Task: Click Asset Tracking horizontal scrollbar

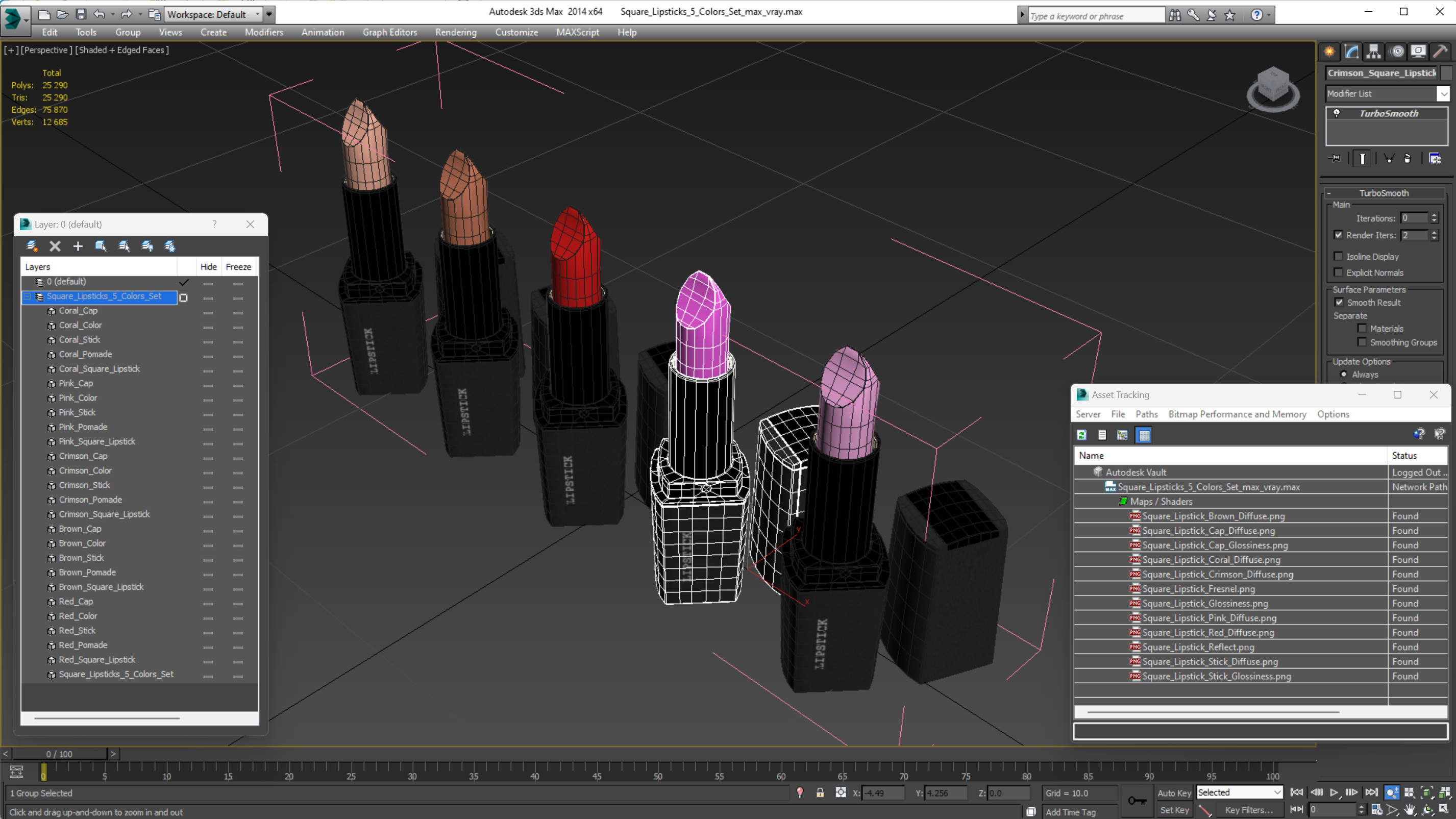Action: click(x=1213, y=712)
